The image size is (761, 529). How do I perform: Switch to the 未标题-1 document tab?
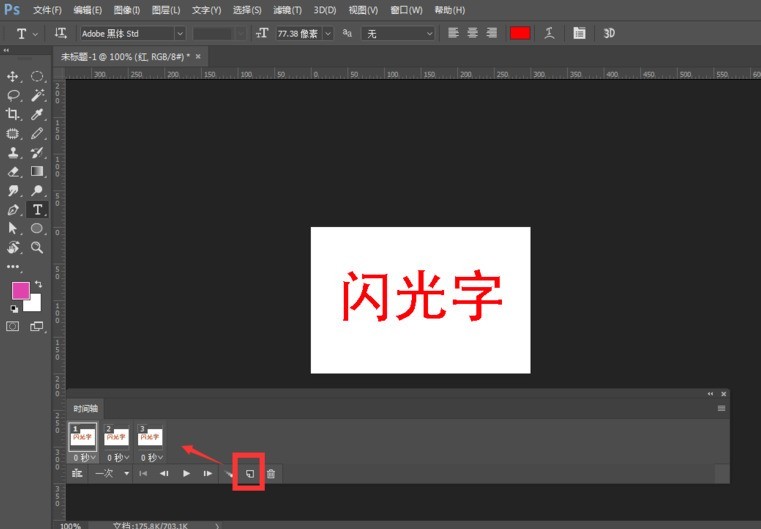pos(125,57)
